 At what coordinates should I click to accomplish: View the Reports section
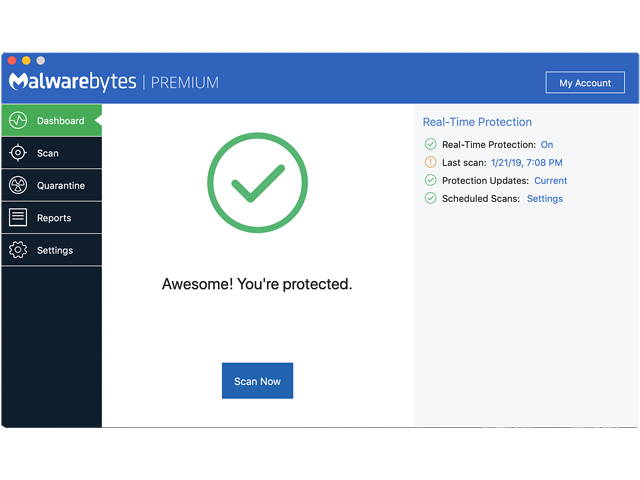[x=52, y=218]
